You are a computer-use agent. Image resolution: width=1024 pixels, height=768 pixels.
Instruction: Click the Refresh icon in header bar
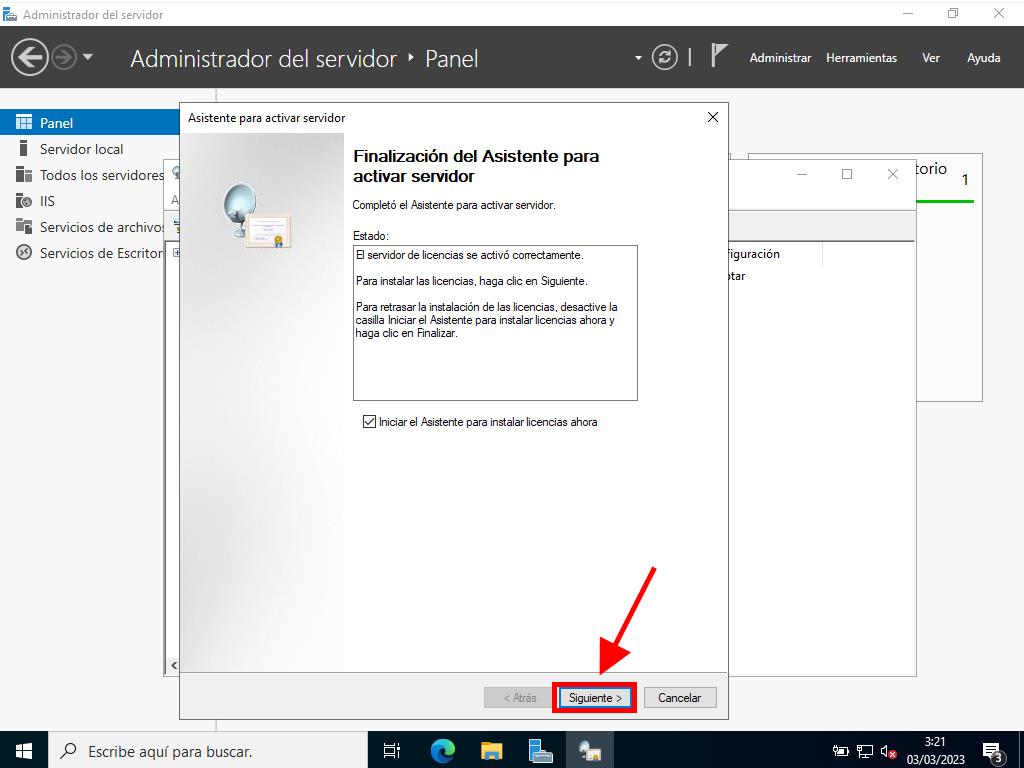coord(664,58)
